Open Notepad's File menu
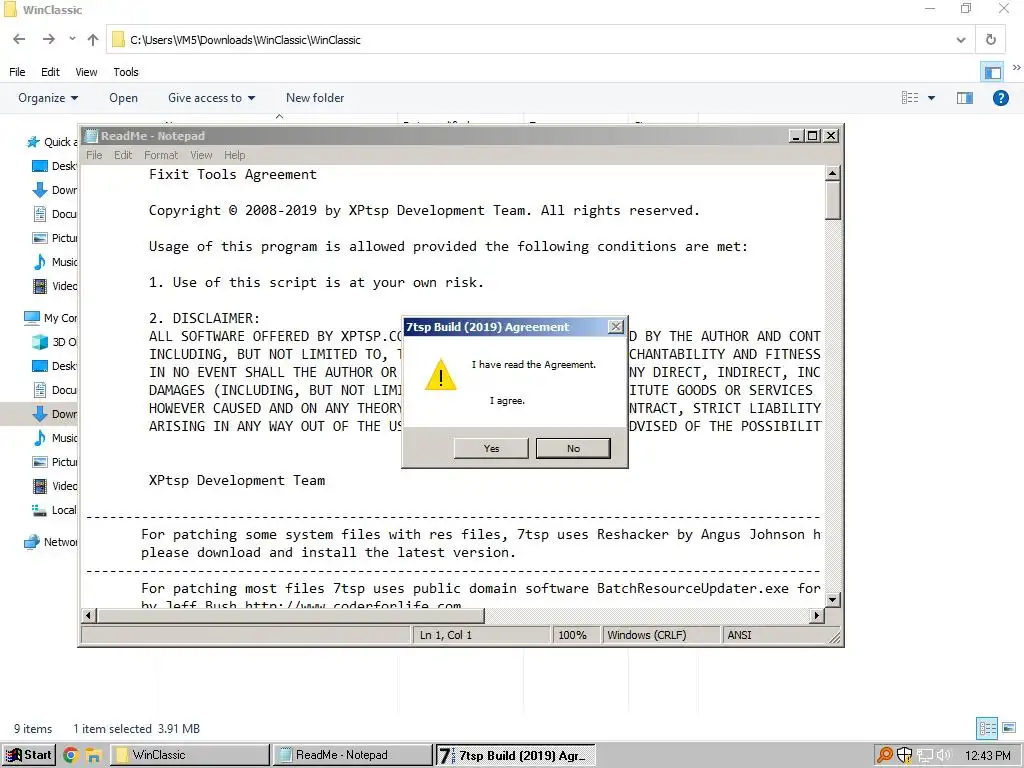 click(x=94, y=155)
